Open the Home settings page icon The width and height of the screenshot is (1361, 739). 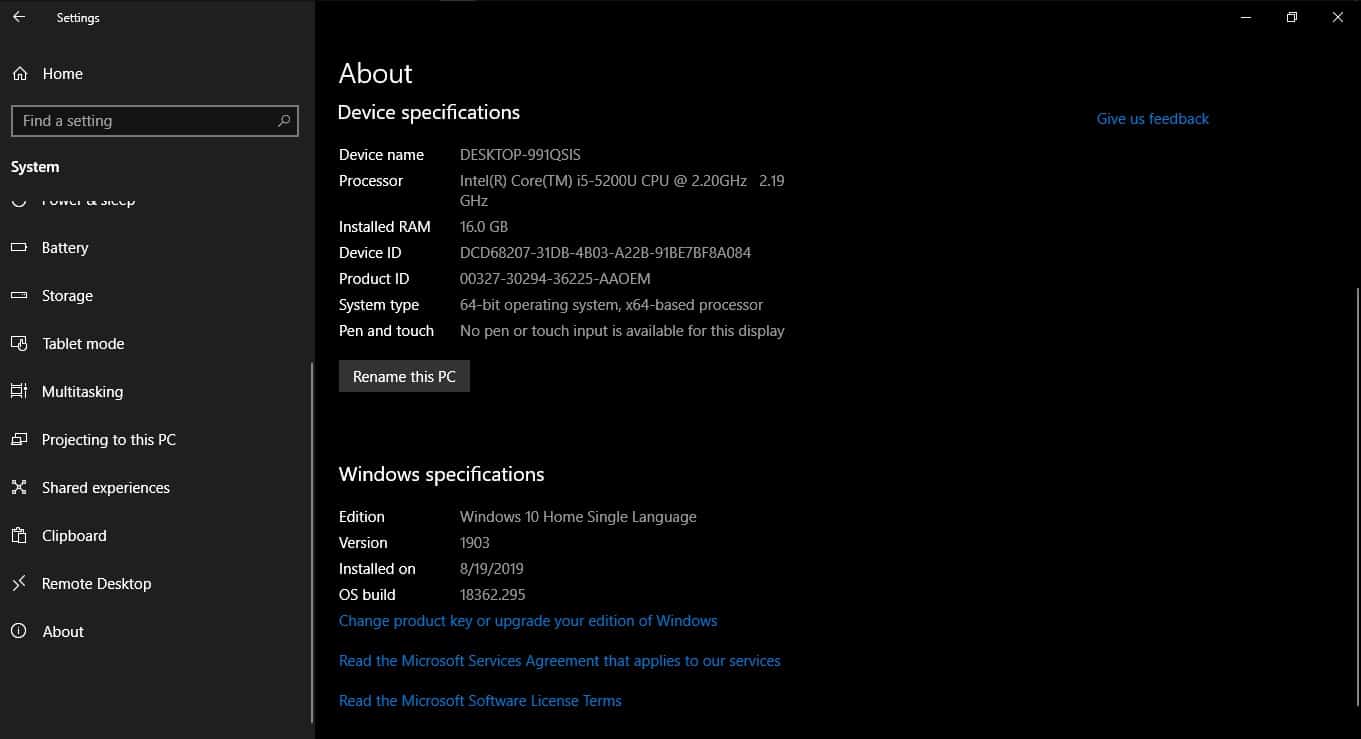point(19,74)
